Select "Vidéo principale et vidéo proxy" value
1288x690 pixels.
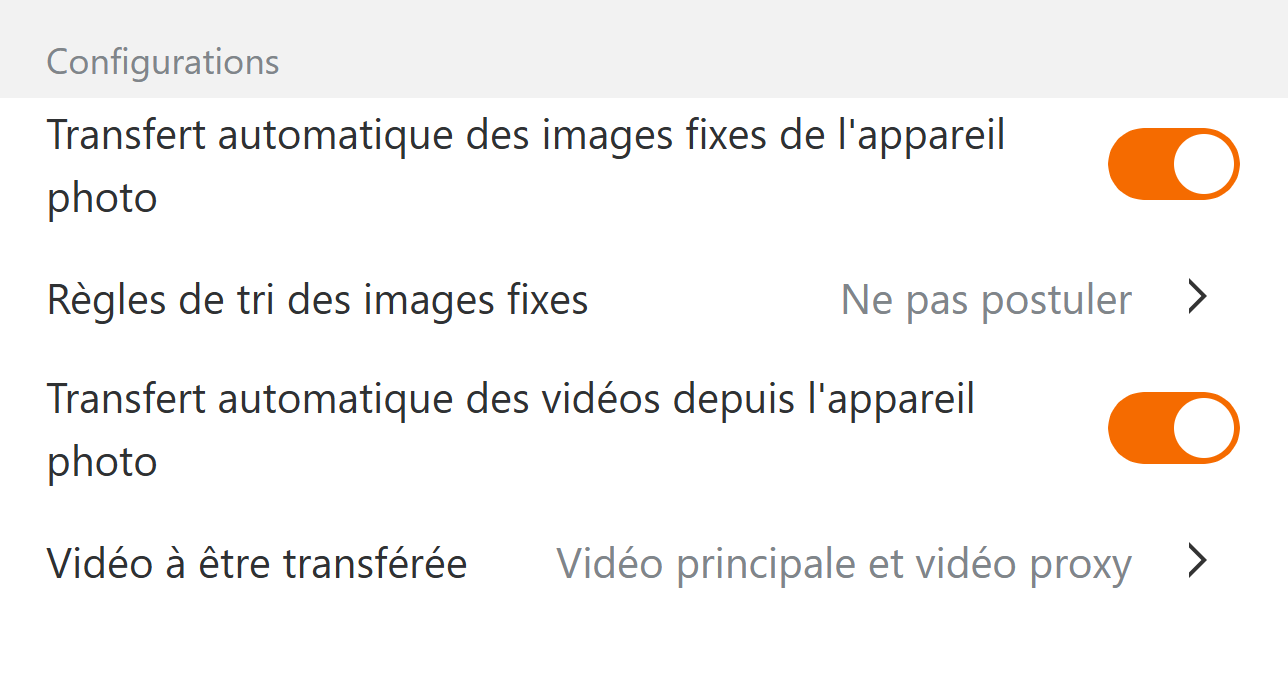coord(843,564)
